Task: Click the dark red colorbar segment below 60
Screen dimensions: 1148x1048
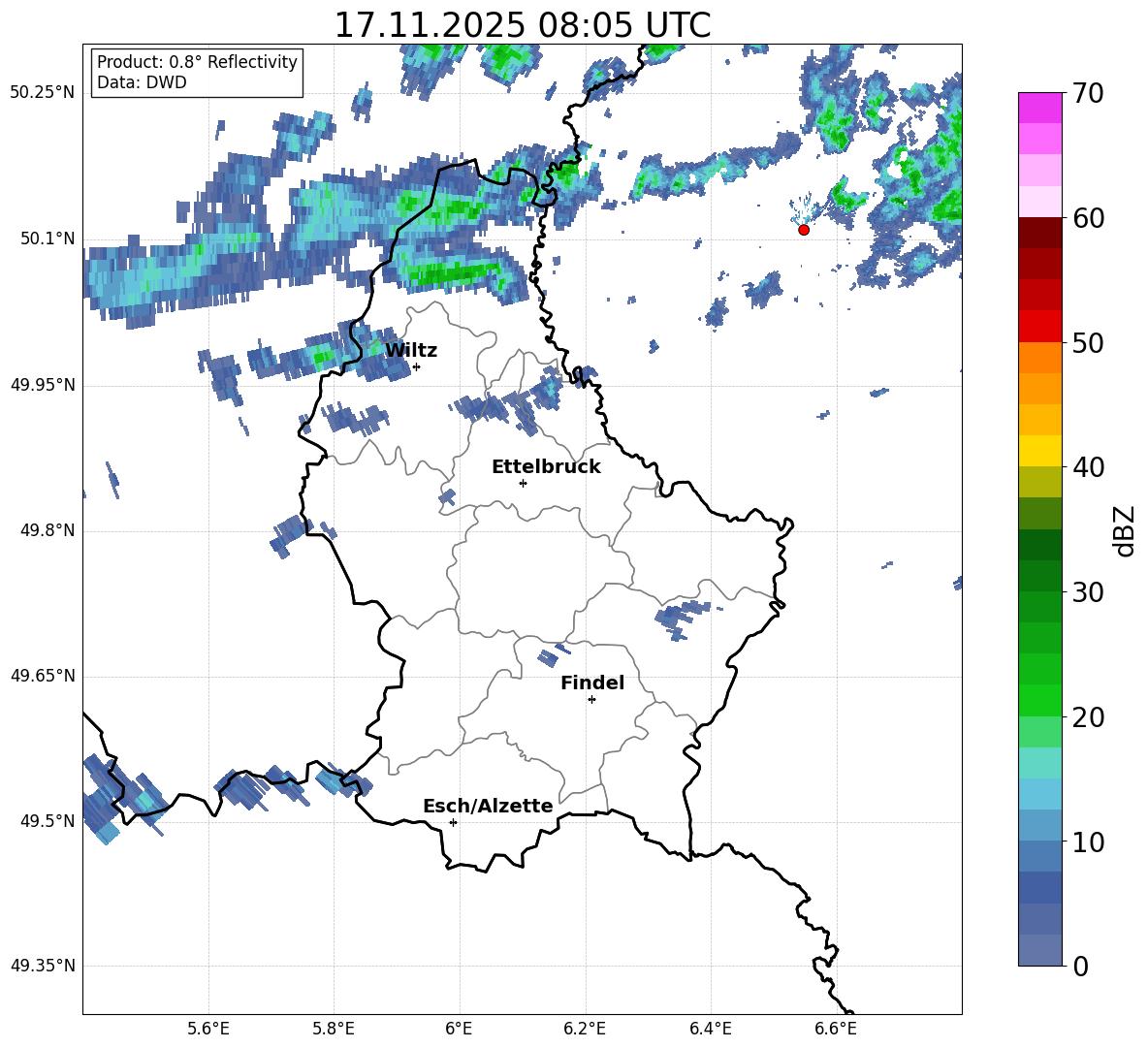Action: 1039,233
